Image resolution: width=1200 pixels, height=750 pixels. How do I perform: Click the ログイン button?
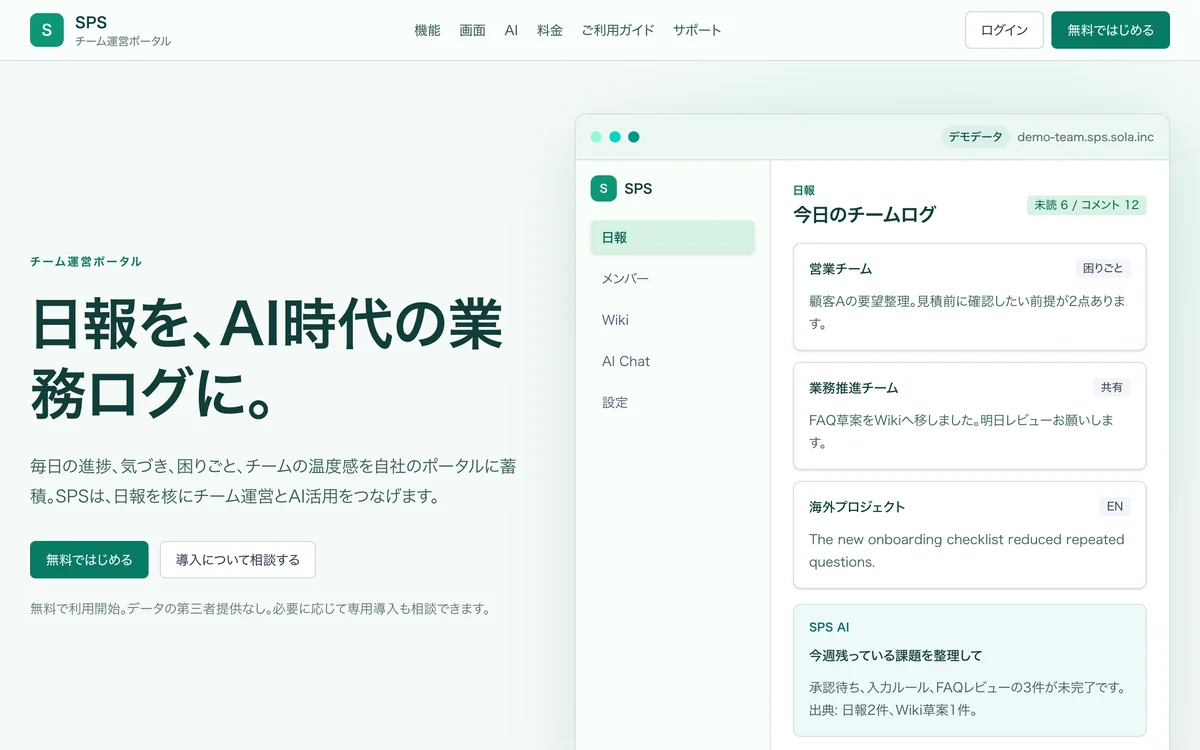click(x=1004, y=30)
